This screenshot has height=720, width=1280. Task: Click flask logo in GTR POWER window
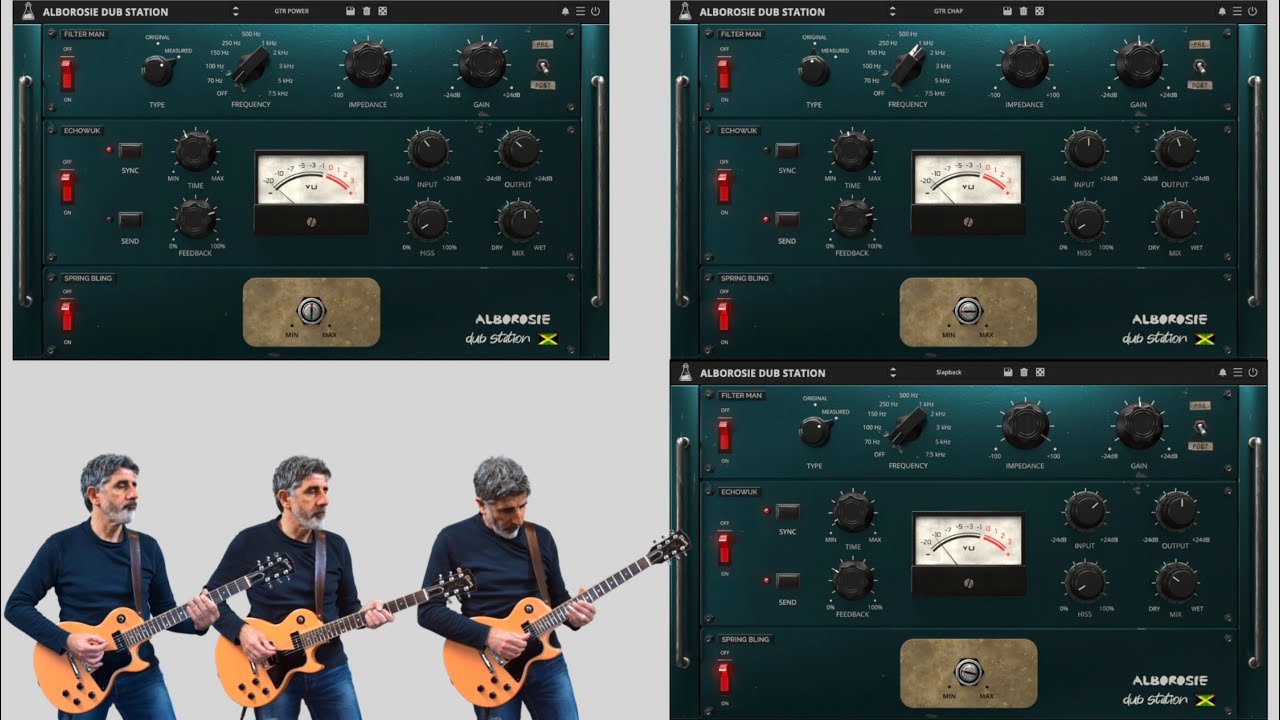pos(28,11)
